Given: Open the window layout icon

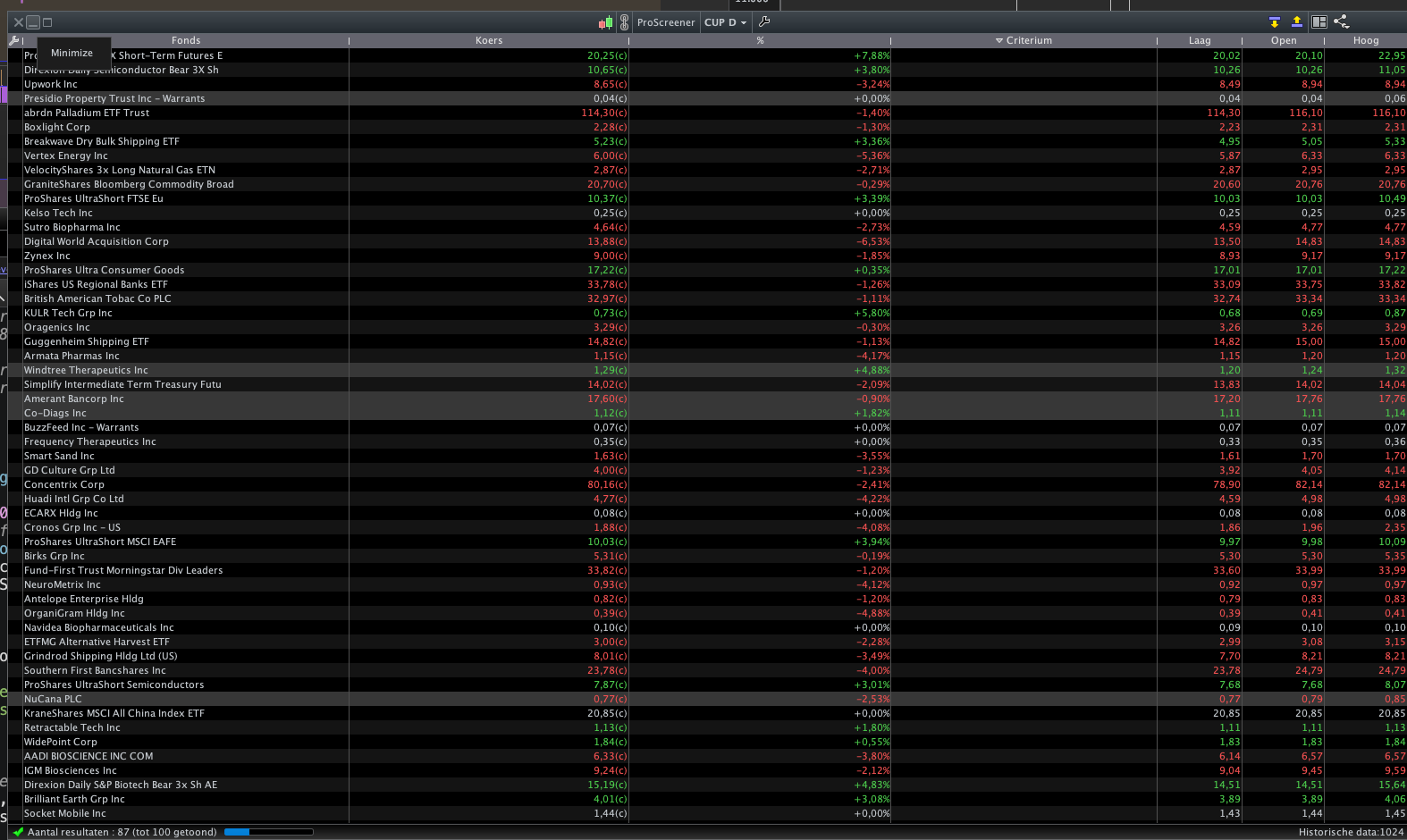Looking at the screenshot, I should (1319, 22).
